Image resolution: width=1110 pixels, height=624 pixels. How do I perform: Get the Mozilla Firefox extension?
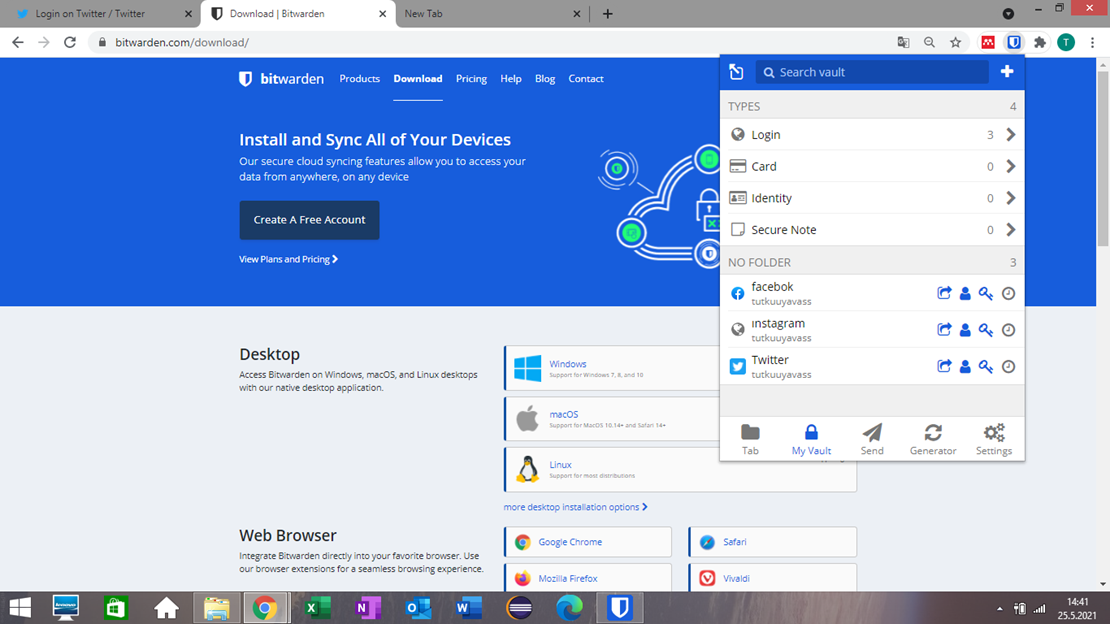tap(588, 578)
